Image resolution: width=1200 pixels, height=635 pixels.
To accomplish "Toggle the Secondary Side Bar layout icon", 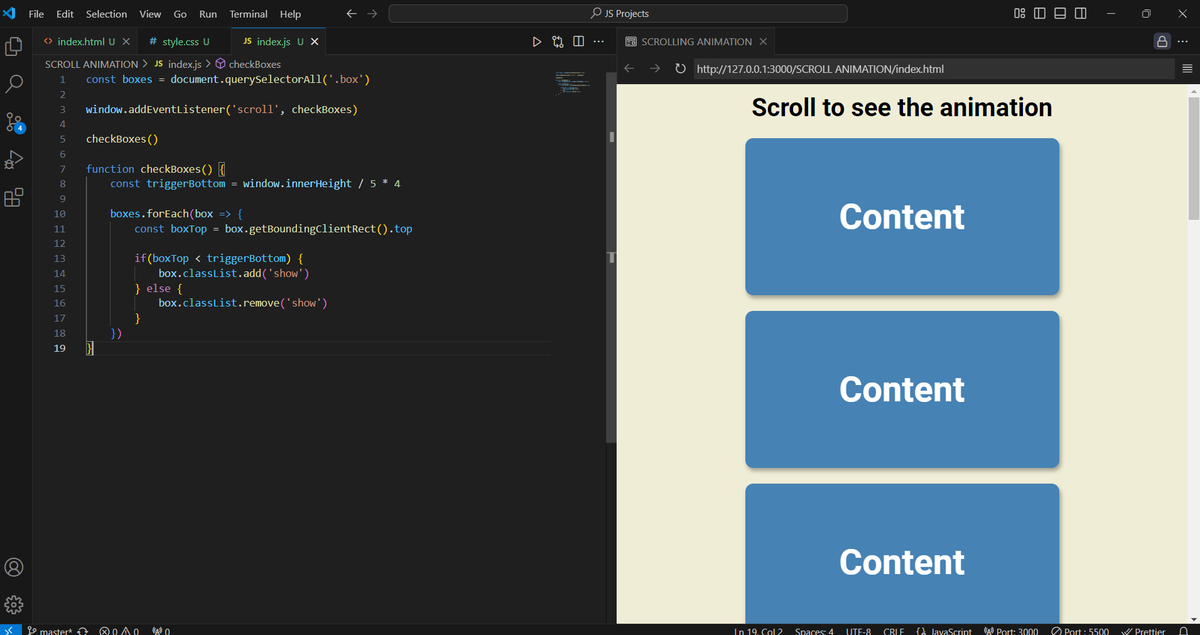I will 1080,14.
